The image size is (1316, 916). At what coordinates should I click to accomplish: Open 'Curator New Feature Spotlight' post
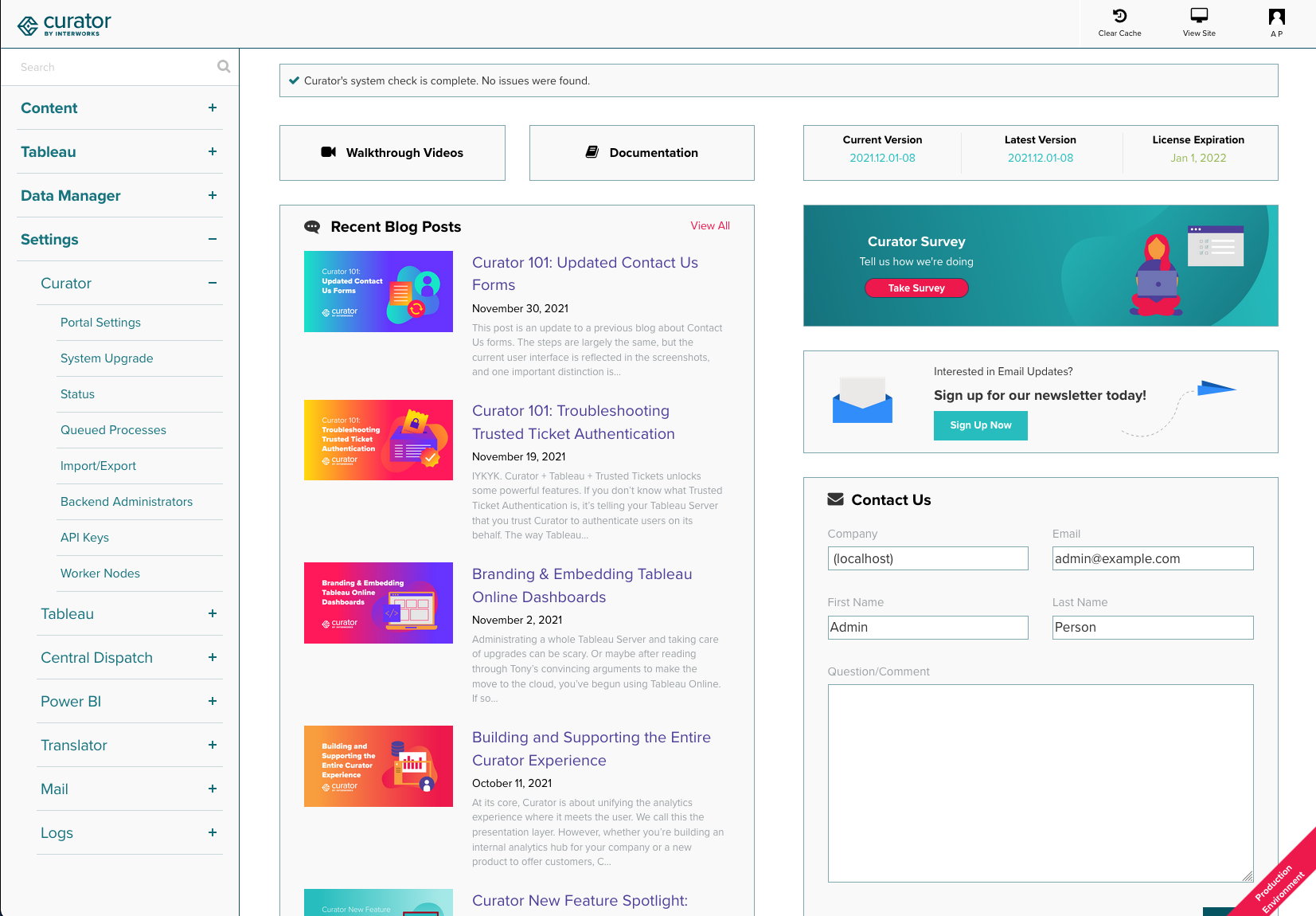pos(580,900)
